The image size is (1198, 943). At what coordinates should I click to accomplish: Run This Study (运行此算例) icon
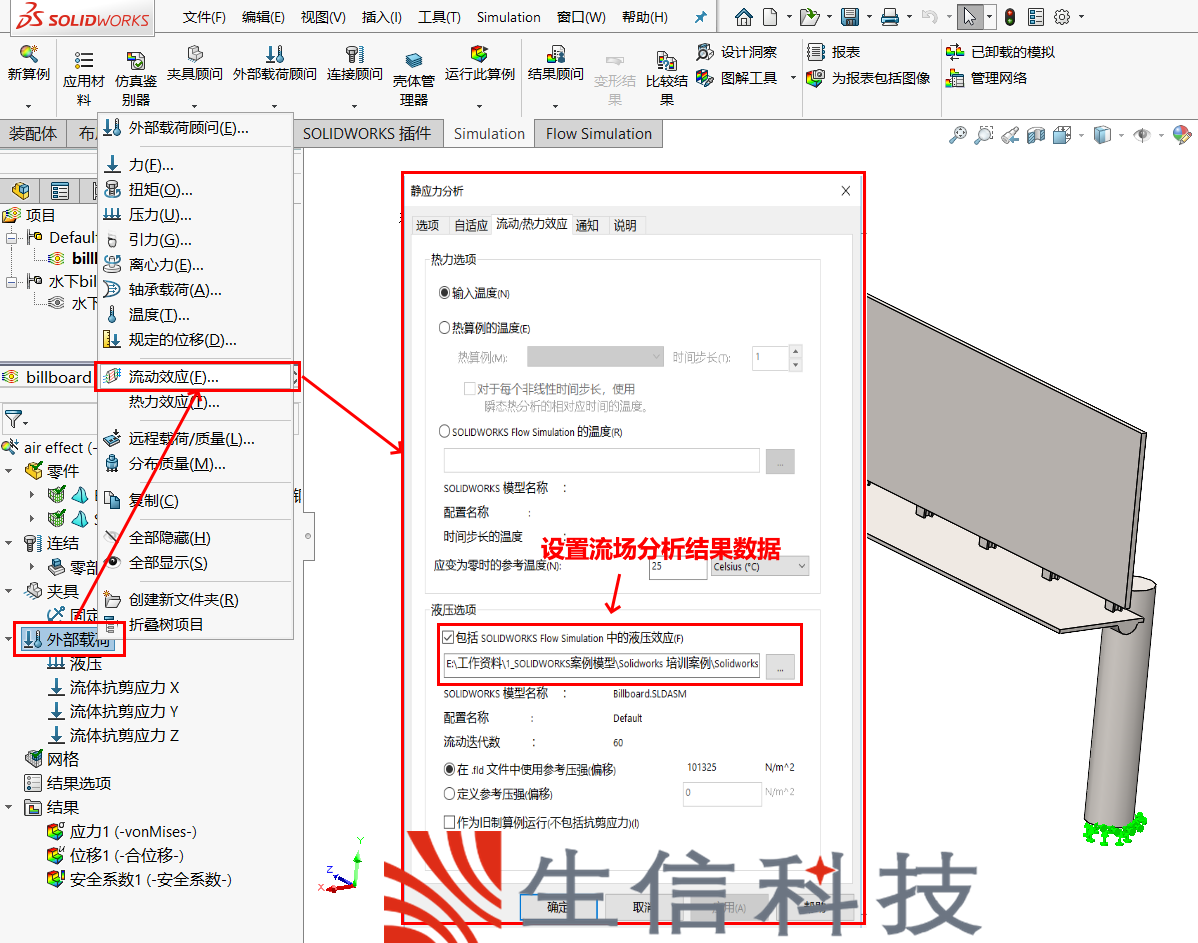point(479,53)
